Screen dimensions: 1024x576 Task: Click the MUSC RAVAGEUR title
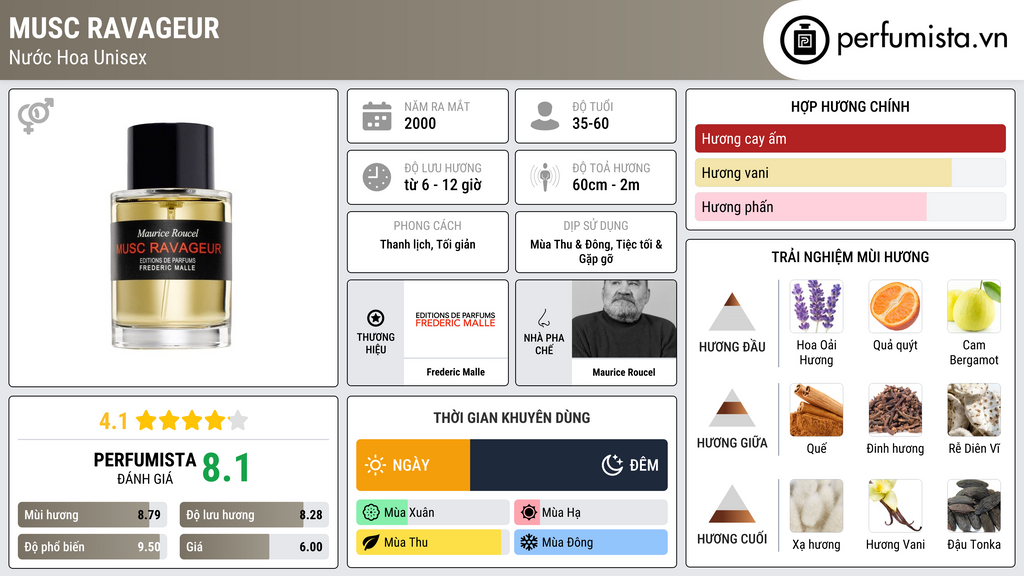(x=114, y=28)
